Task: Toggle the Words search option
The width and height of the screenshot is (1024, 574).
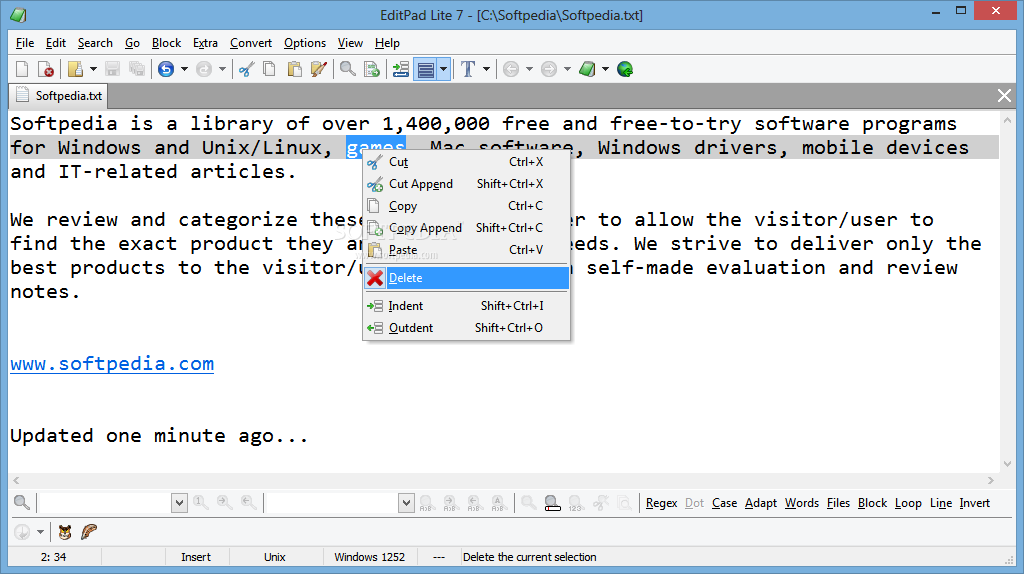Action: [x=802, y=503]
